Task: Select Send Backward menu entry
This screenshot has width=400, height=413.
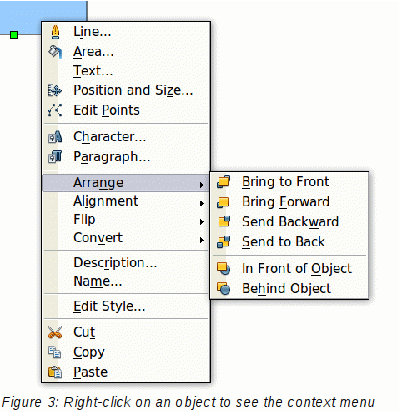Action: tap(289, 222)
